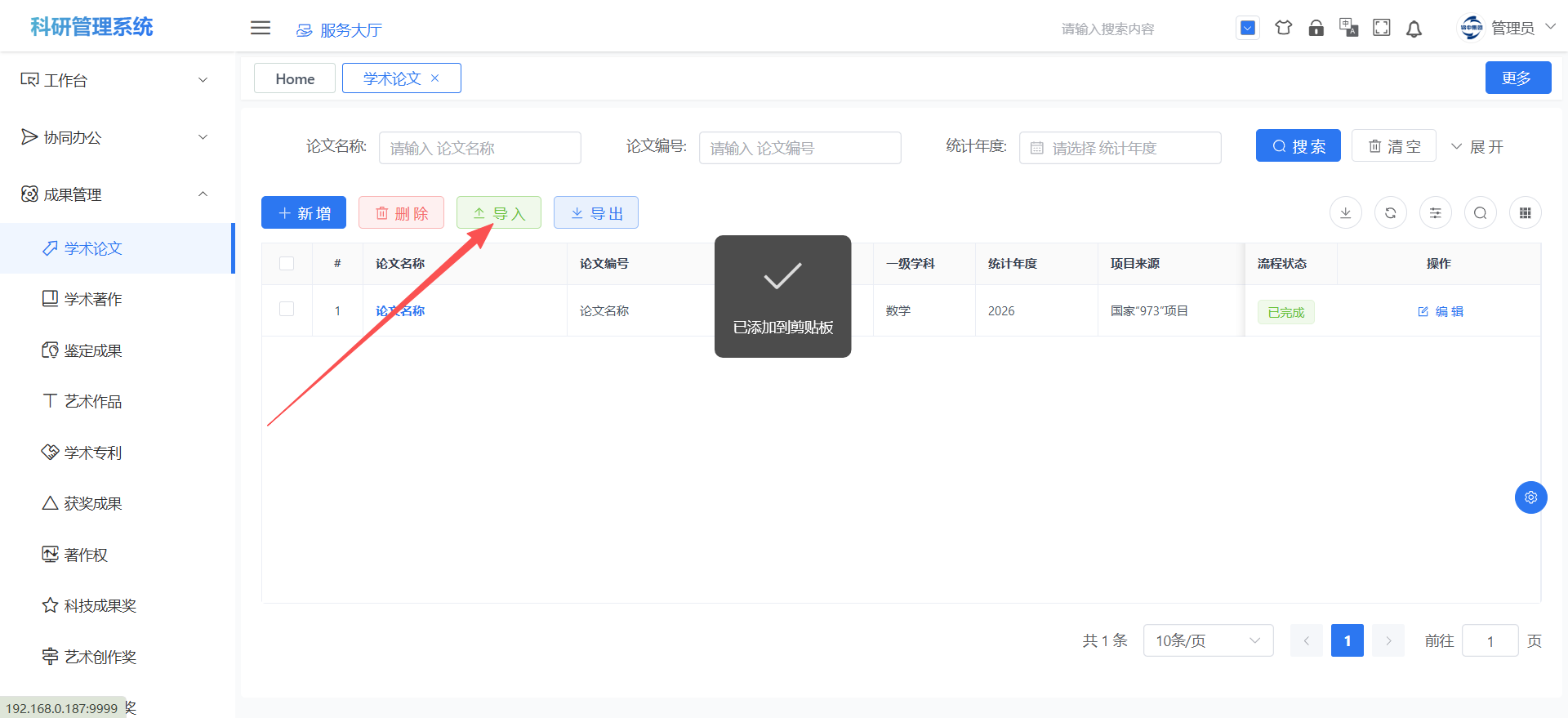
Task: Select the checkbox for row 1
Action: point(287,310)
